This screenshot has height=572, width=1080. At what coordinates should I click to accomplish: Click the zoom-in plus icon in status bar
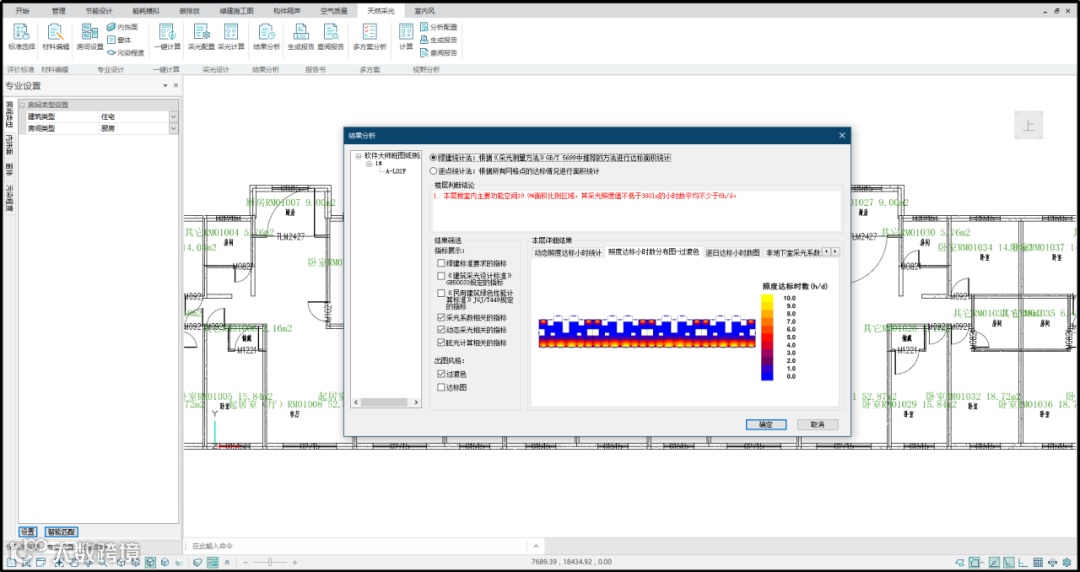tap(295, 562)
